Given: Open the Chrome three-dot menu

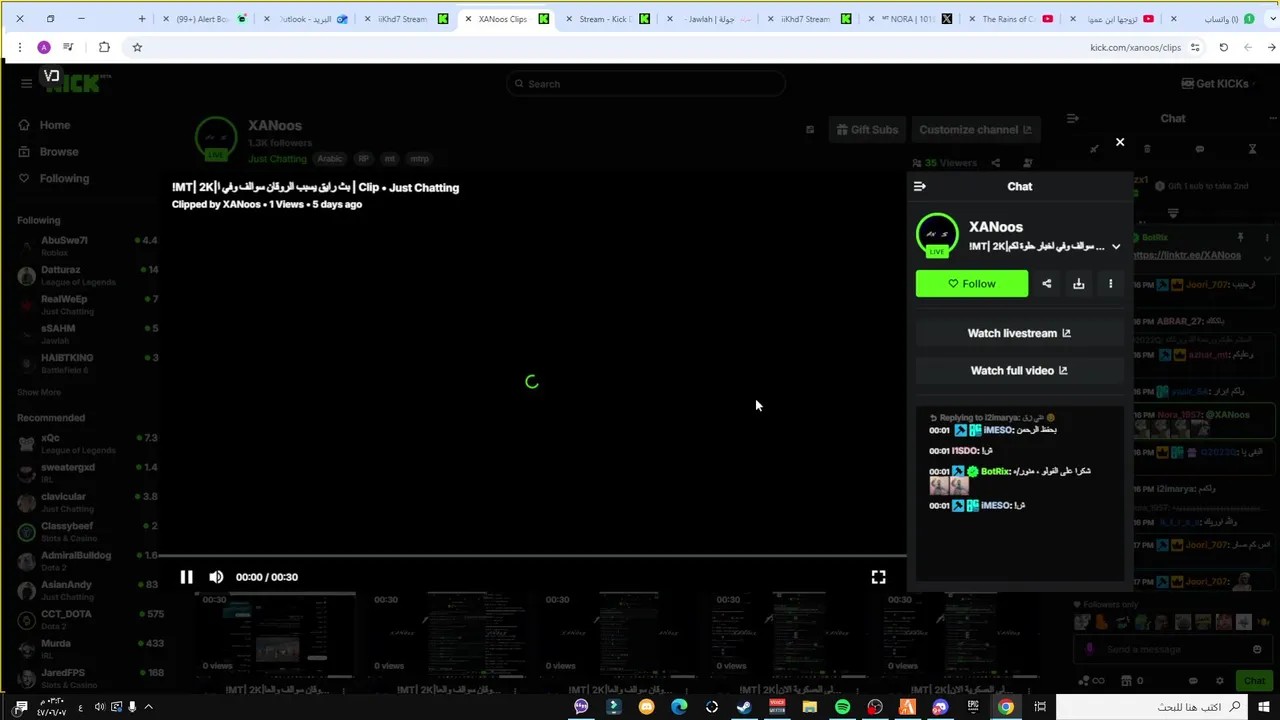Looking at the screenshot, I should pyautogui.click(x=20, y=47).
